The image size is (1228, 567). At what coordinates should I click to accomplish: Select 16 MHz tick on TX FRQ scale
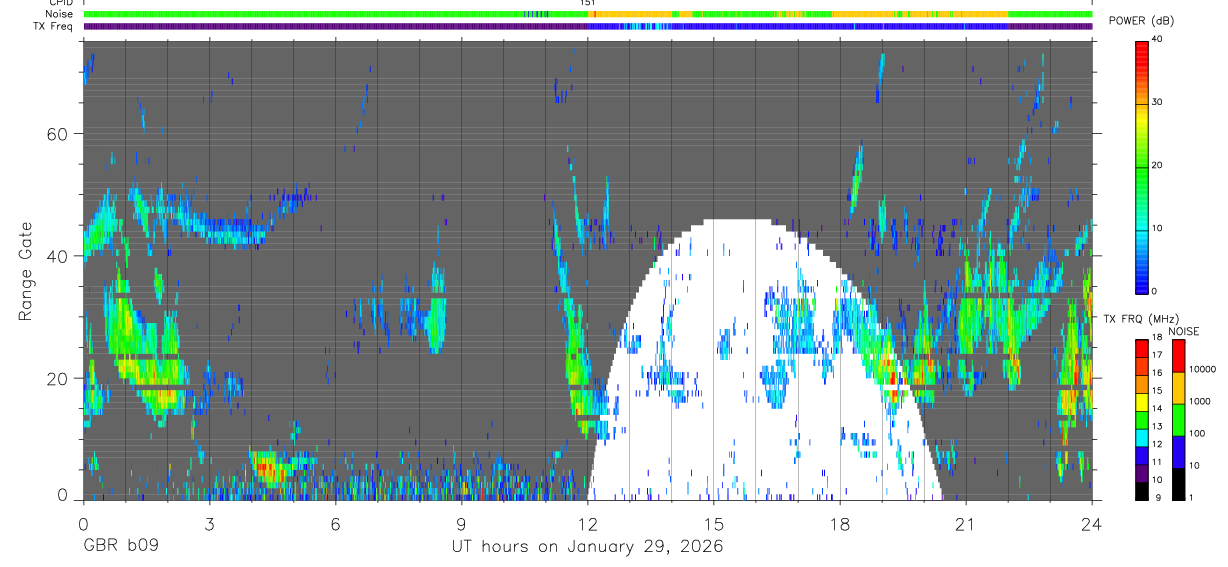(x=1156, y=373)
